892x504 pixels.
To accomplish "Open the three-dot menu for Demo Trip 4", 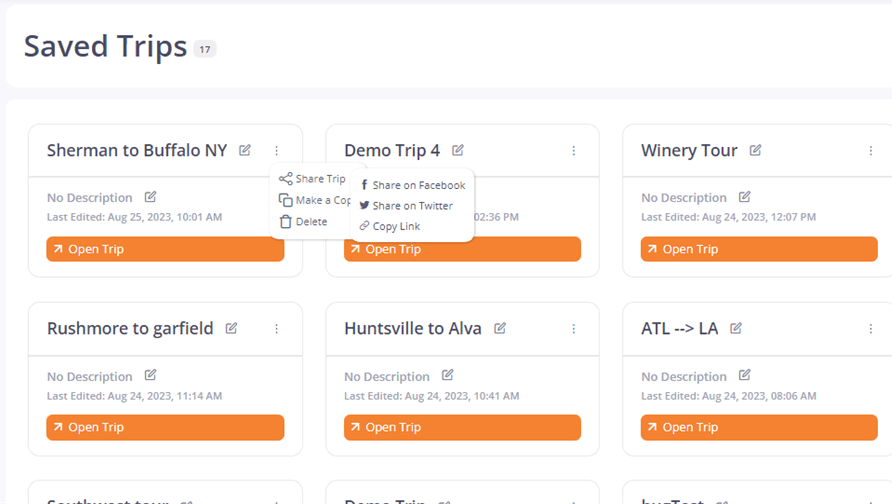I will (x=573, y=151).
